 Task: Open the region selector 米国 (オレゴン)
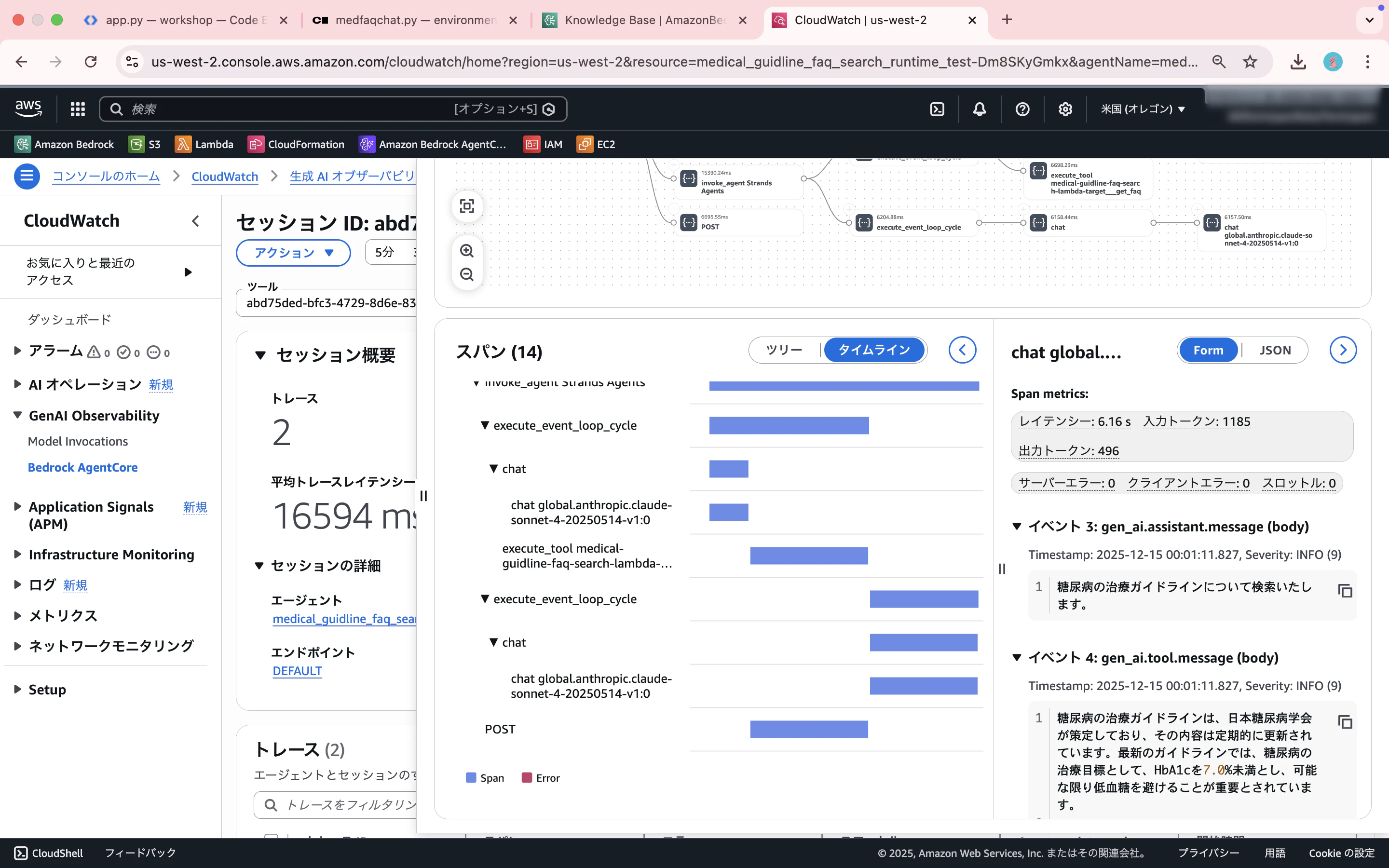pyautogui.click(x=1143, y=109)
